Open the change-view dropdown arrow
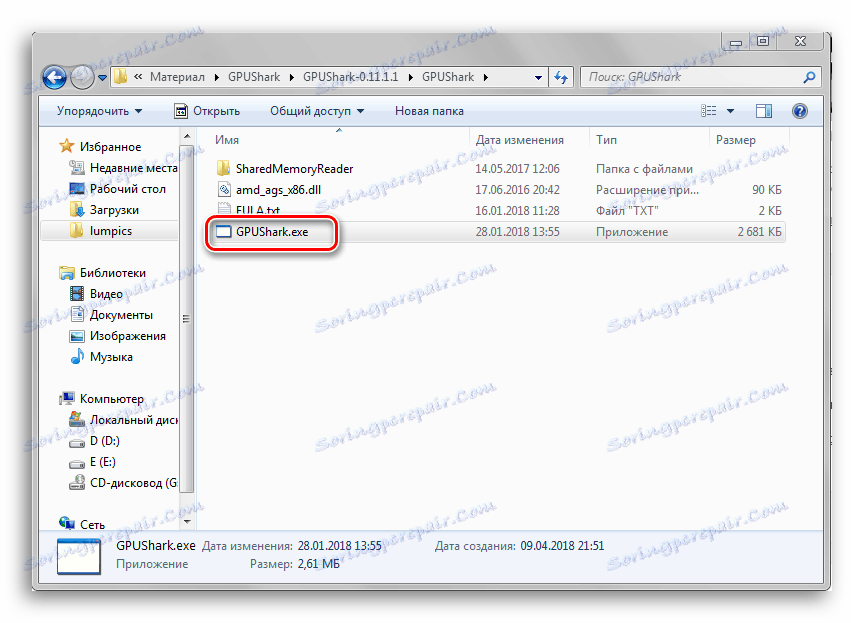The height and width of the screenshot is (623, 864). pos(730,110)
